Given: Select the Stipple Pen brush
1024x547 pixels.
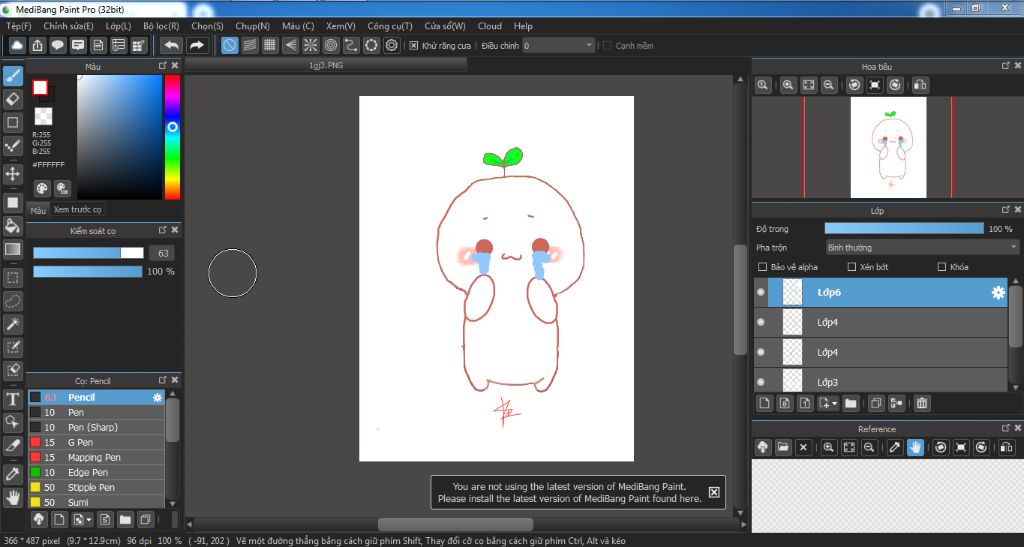Looking at the screenshot, I should click(x=96, y=488).
